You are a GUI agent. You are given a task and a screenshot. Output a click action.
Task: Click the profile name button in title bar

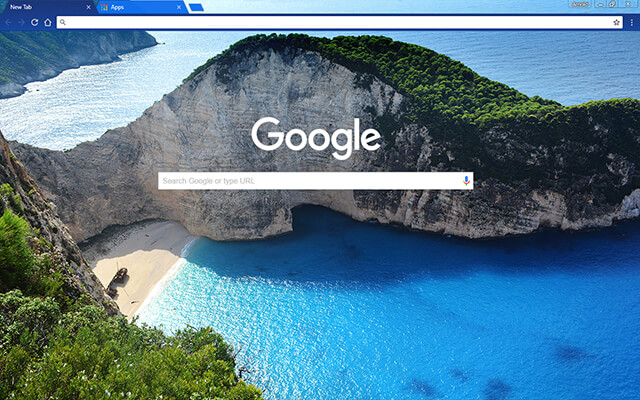pyautogui.click(x=579, y=5)
